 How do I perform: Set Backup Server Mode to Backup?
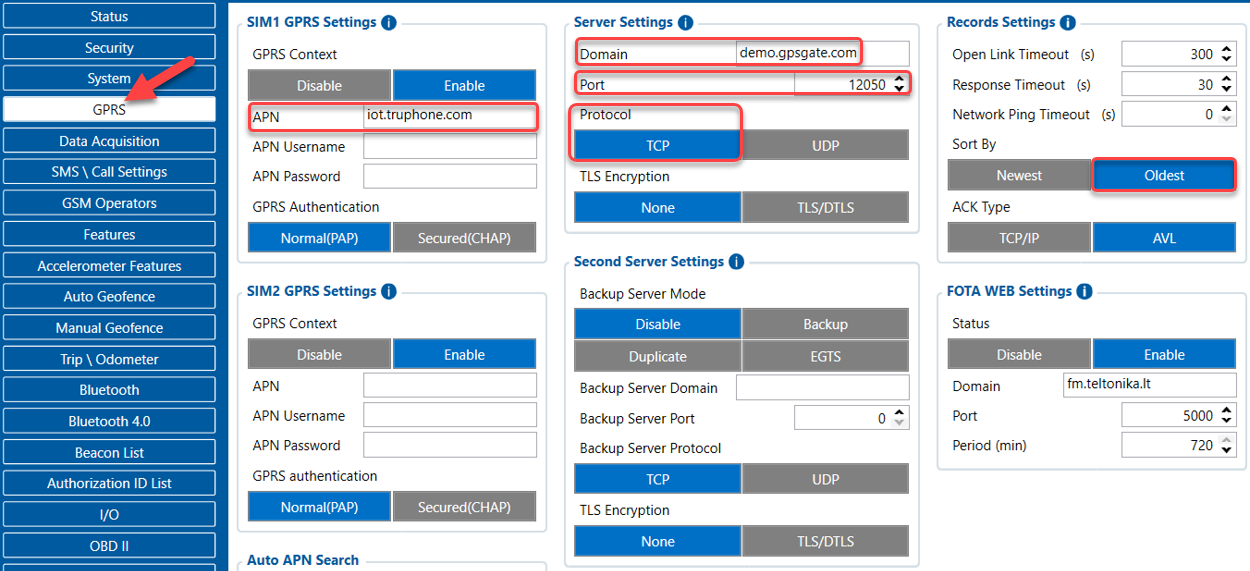(x=825, y=324)
